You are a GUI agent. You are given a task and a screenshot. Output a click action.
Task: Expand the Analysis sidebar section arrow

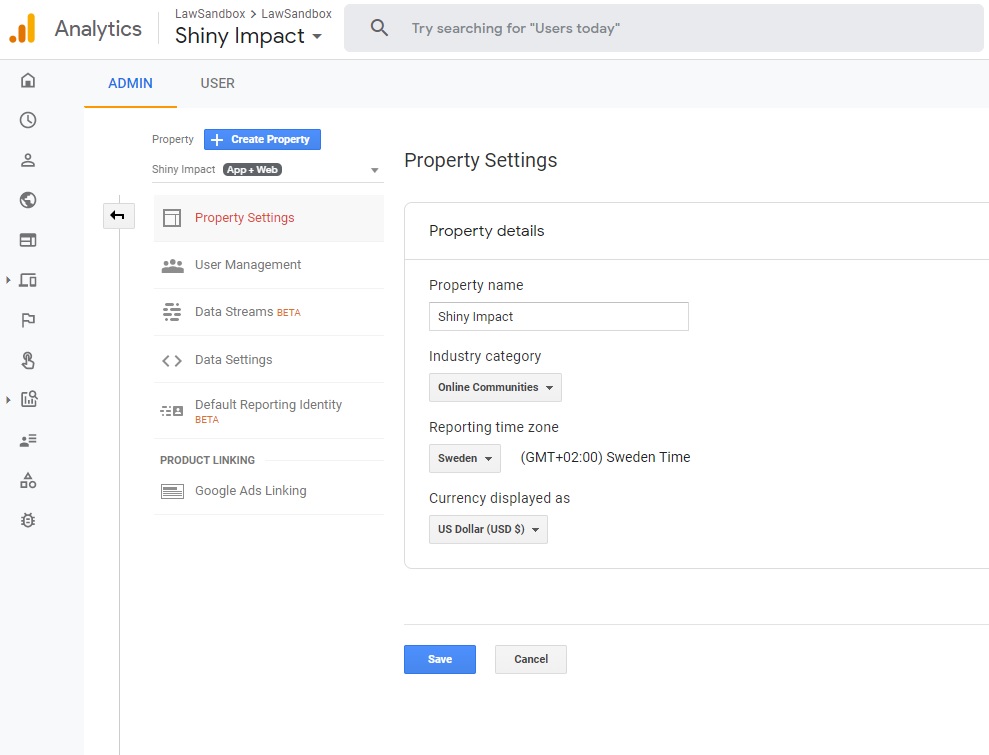(x=8, y=399)
